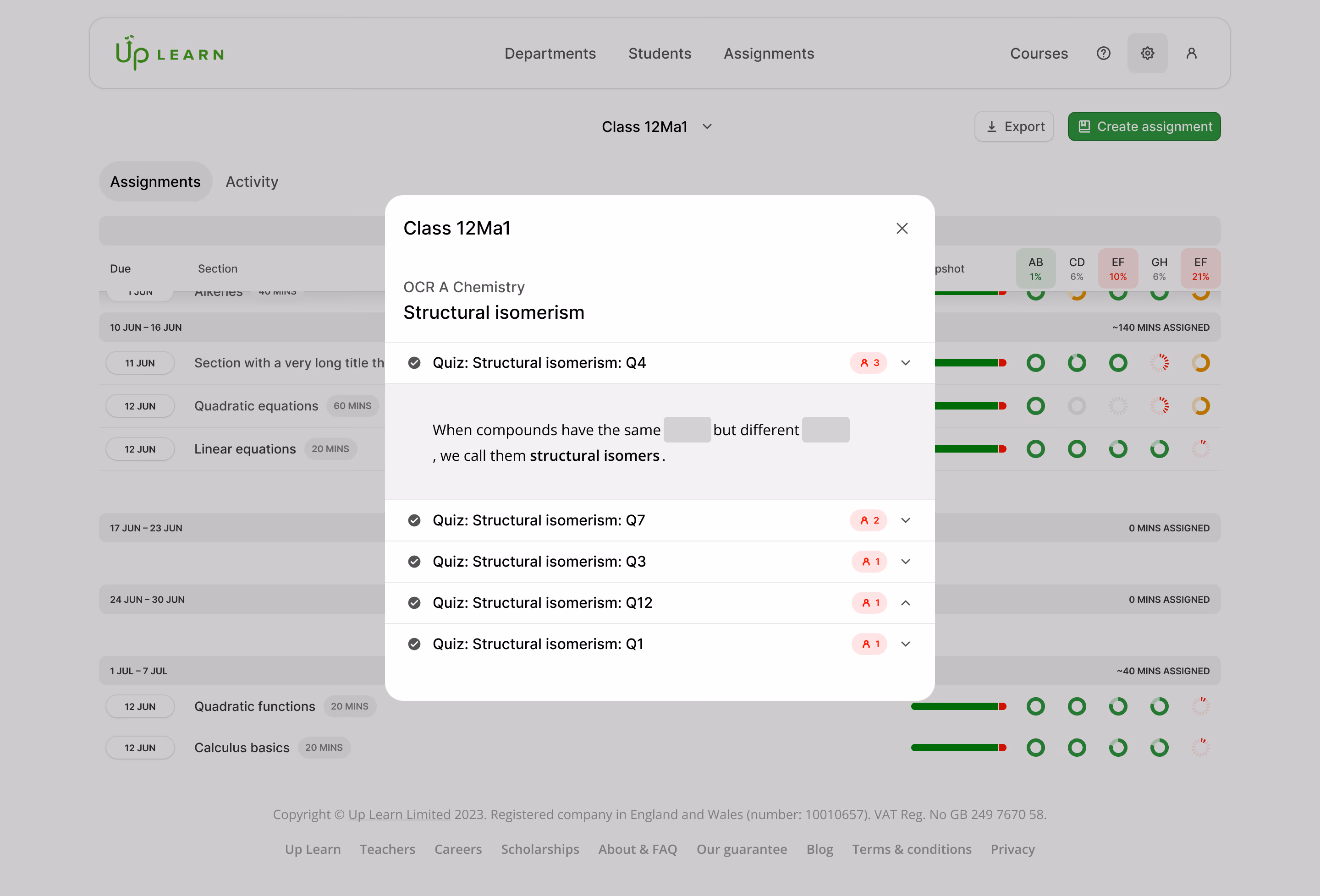Open the Scholarships footer link
Screen dimensions: 1320x896
(540, 849)
